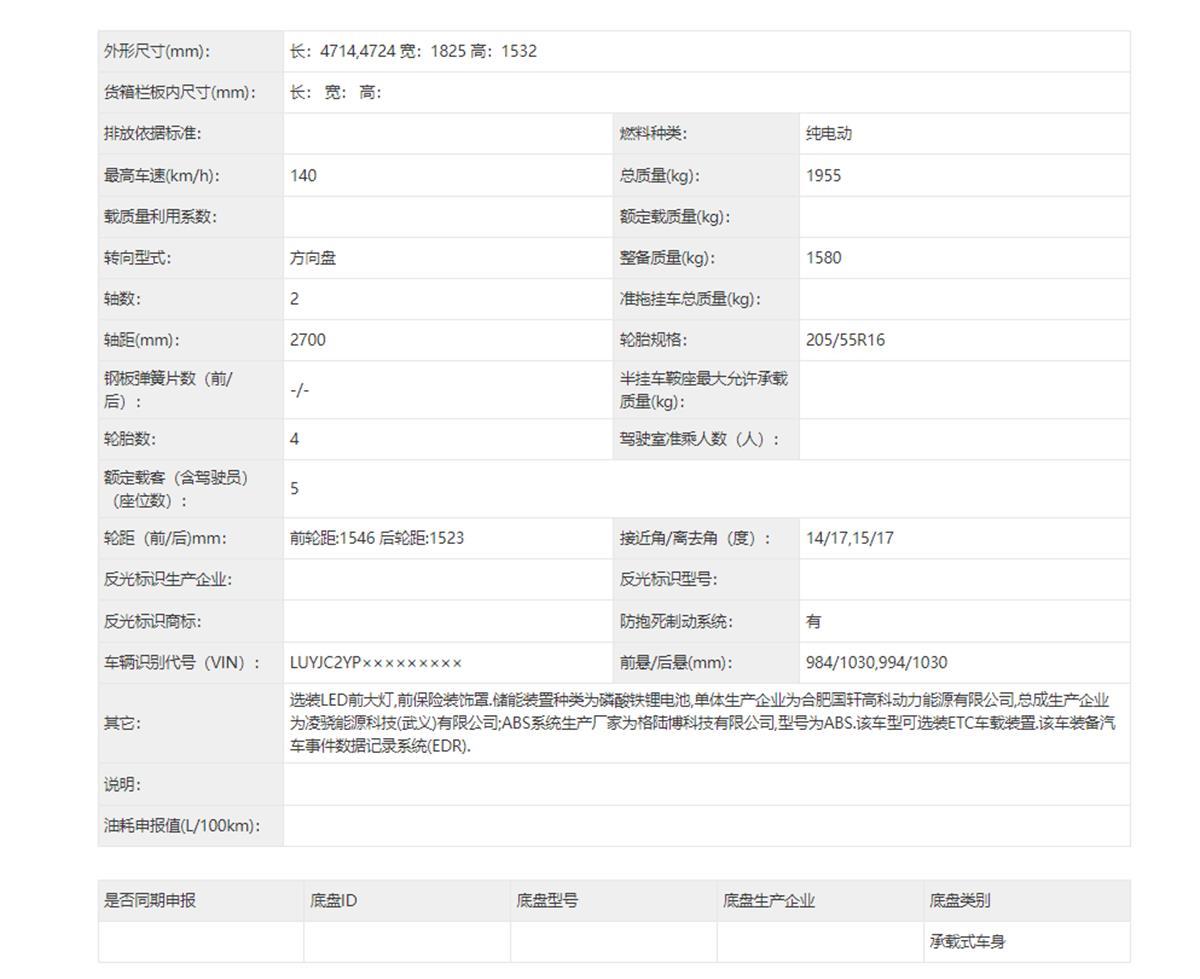Click the 准拖挂车总质量(kg) label

690,298
